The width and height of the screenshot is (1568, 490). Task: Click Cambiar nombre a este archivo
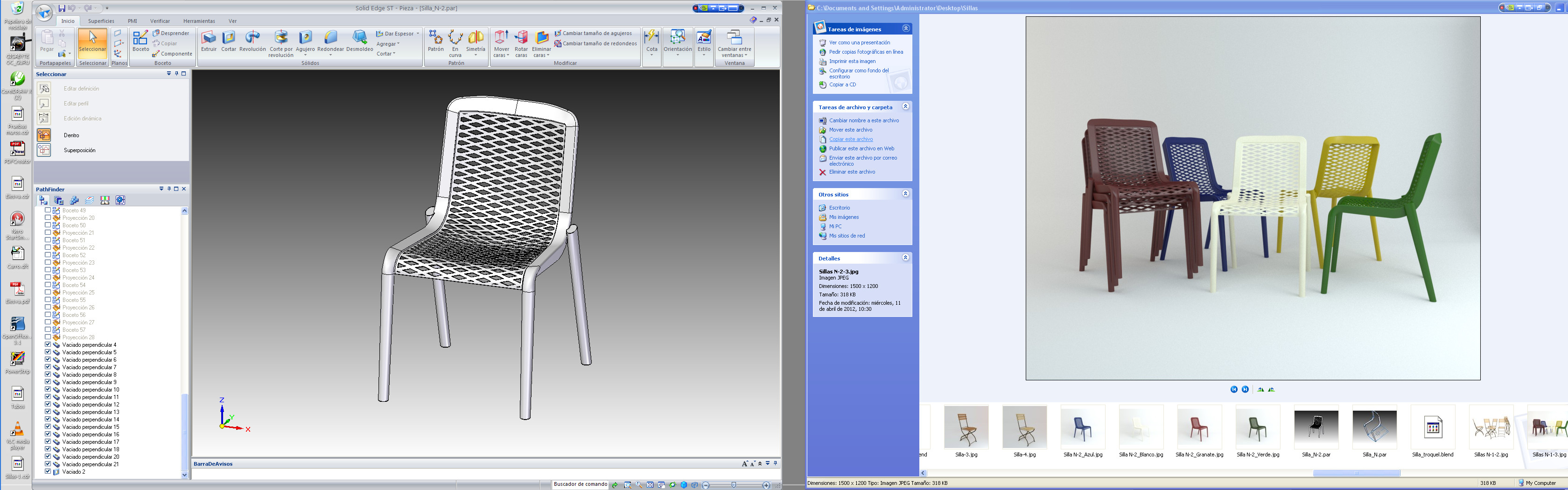(864, 120)
